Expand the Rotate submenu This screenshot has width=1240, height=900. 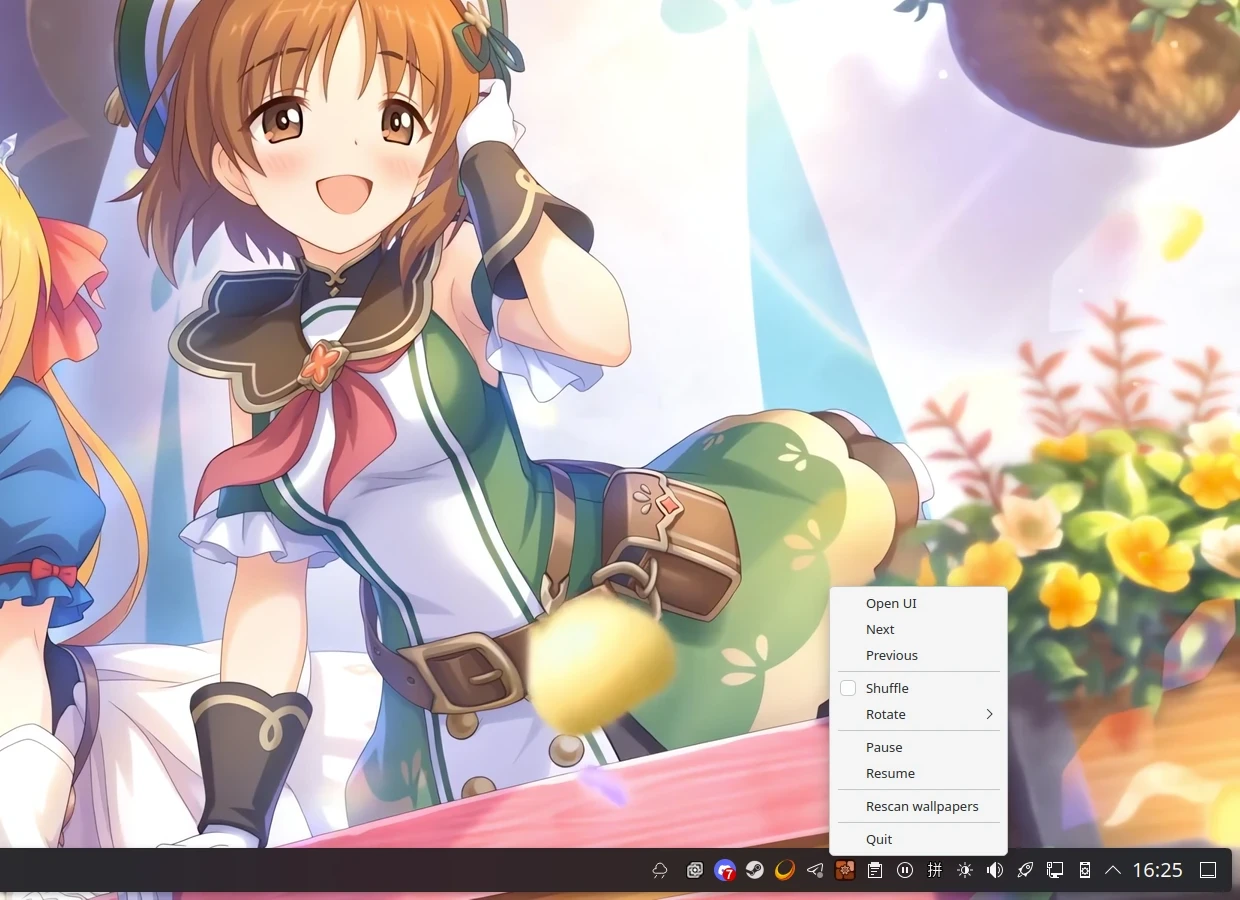[x=918, y=714]
